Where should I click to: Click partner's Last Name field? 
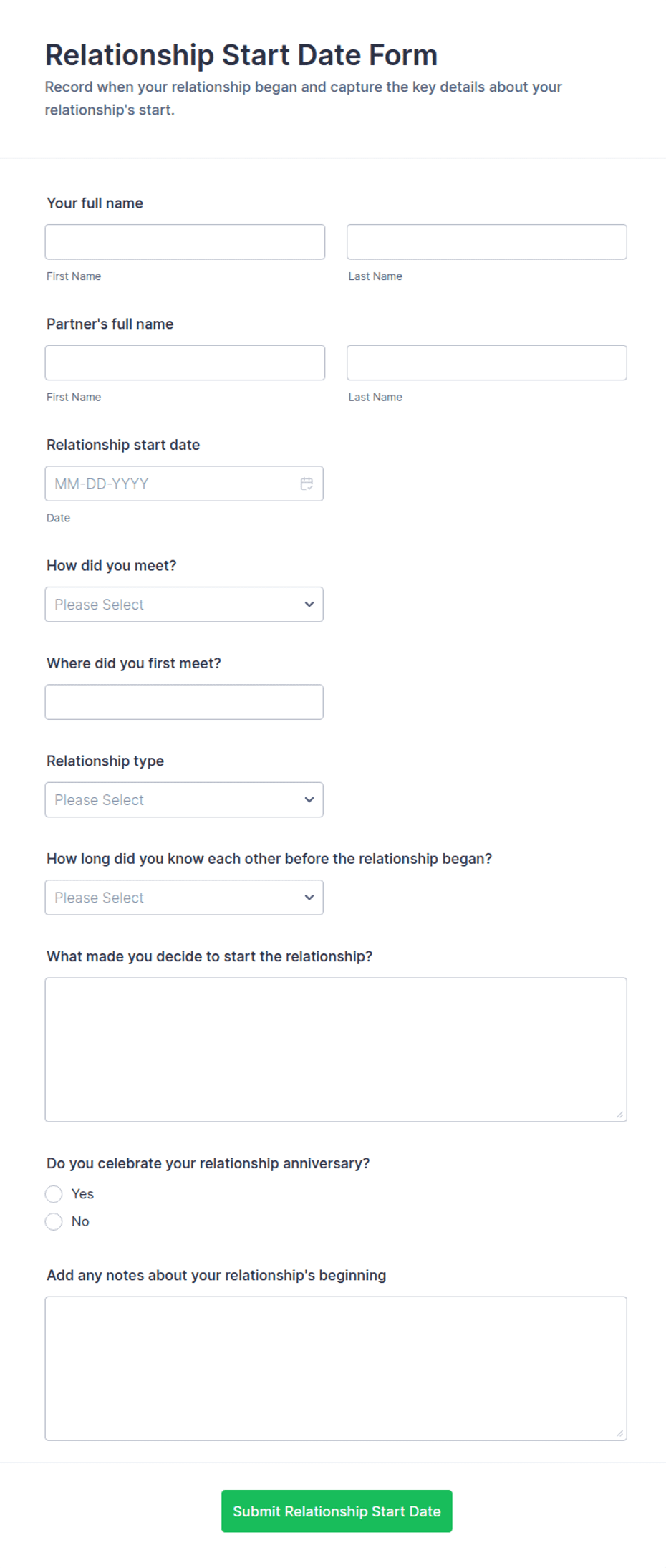click(487, 362)
